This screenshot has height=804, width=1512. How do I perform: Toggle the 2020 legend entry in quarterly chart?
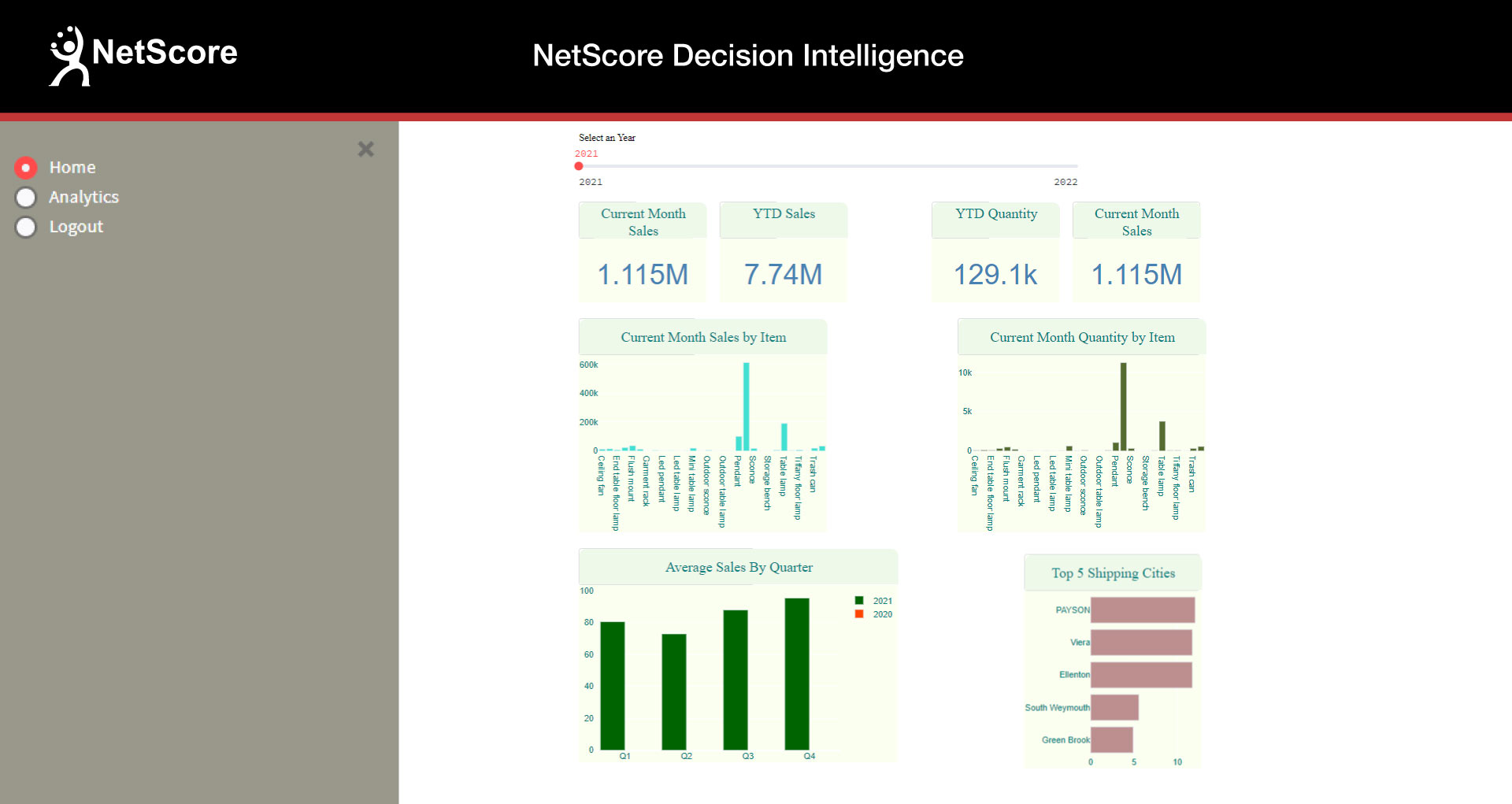coord(873,614)
